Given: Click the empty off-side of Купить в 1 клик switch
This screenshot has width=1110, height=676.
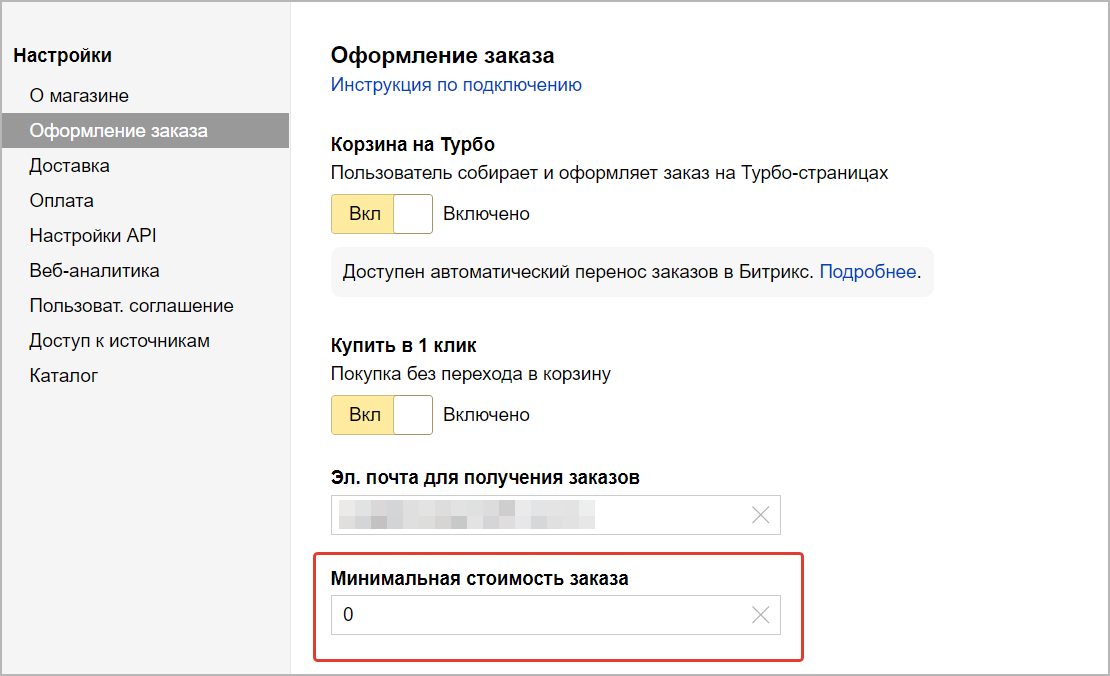Looking at the screenshot, I should pyautogui.click(x=412, y=414).
